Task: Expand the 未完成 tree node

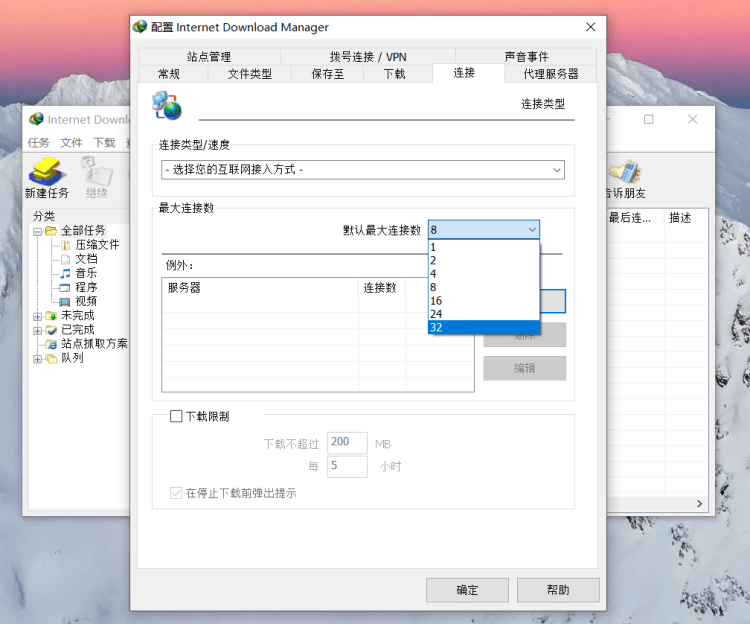Action: tap(37, 316)
